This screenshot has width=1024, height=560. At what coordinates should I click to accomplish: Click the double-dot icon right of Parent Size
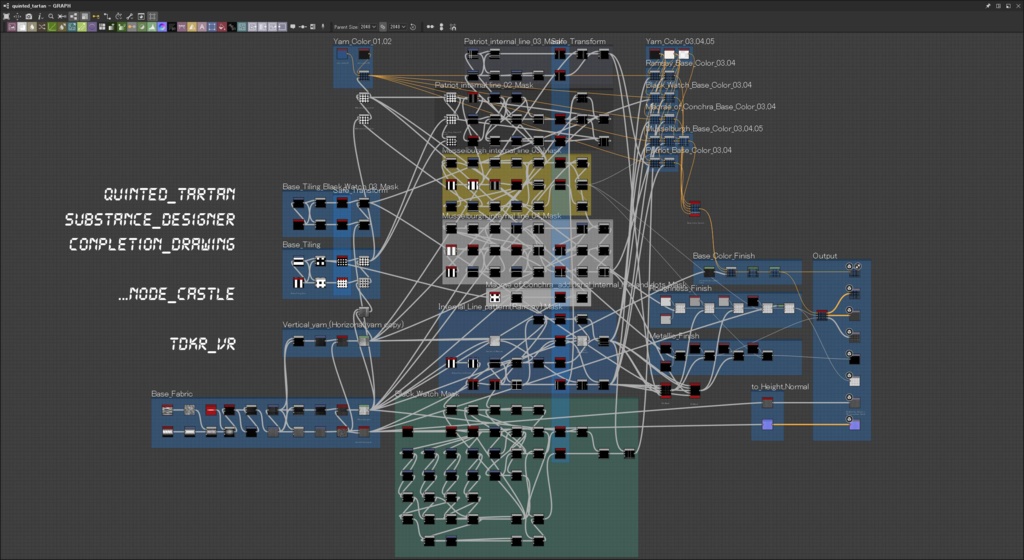click(430, 27)
